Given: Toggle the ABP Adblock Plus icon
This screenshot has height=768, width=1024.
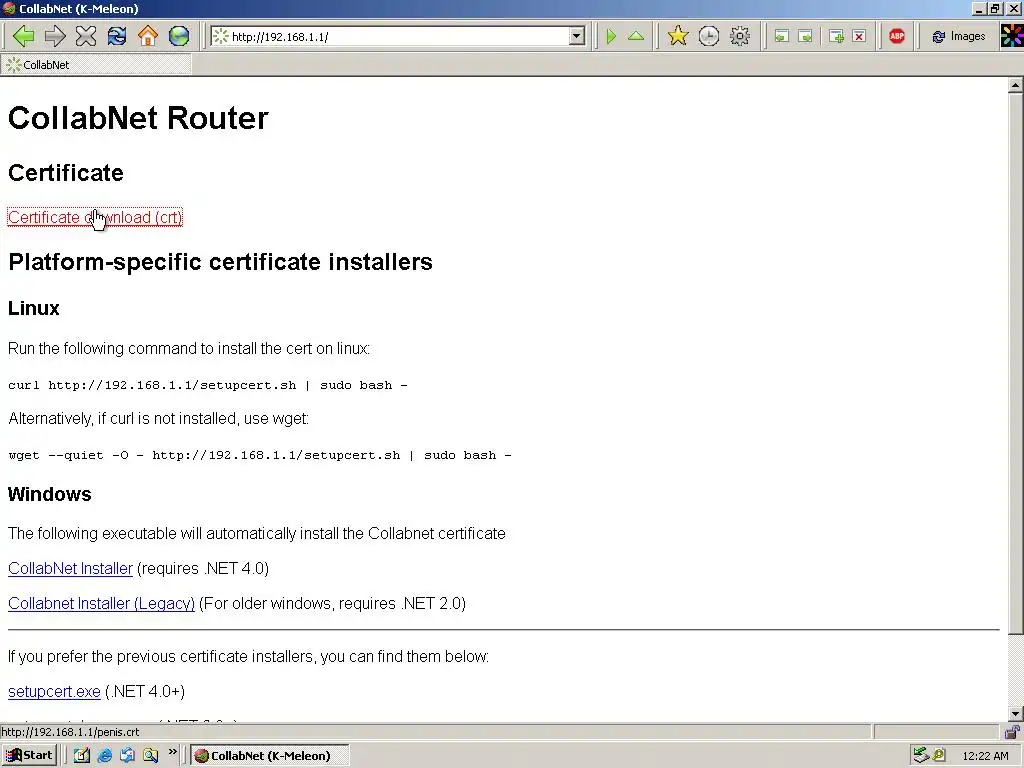Looking at the screenshot, I should 897,36.
